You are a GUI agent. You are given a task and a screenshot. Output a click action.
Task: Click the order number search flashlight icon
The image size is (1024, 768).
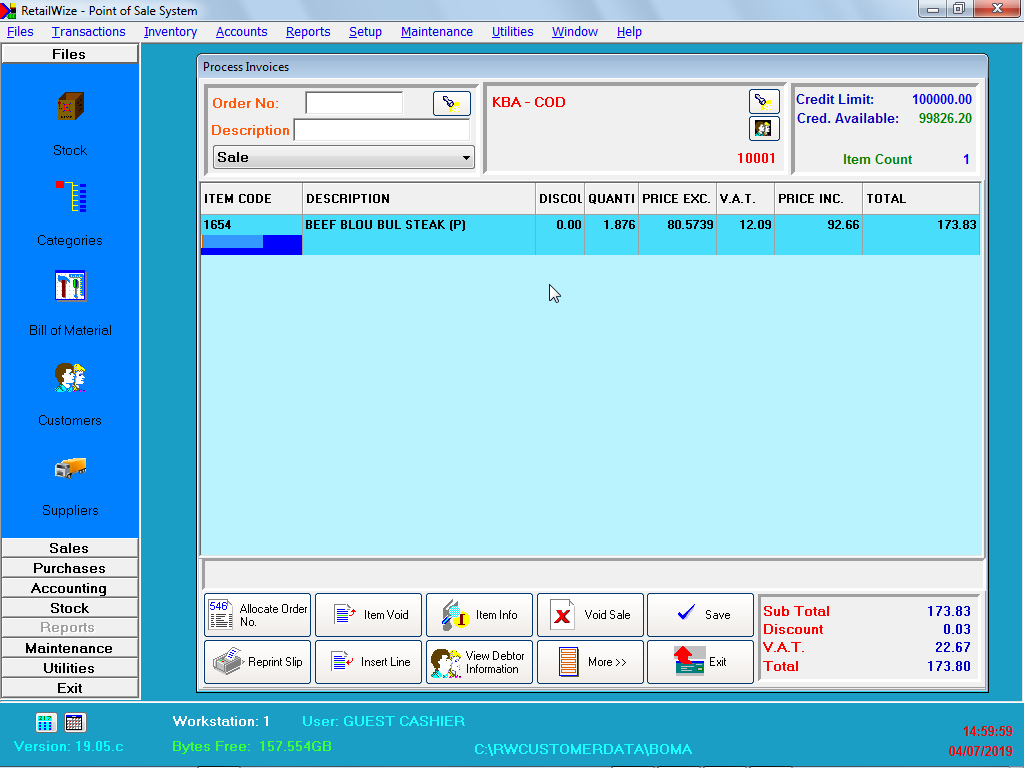click(x=451, y=103)
